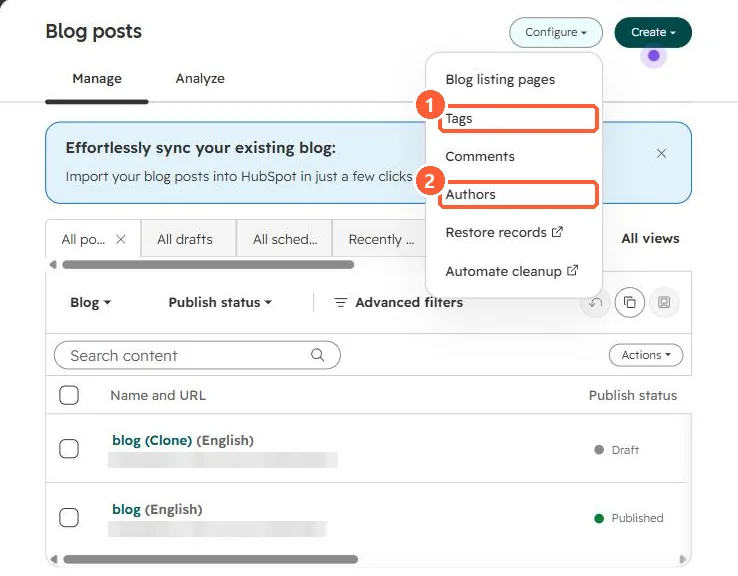Click the view tabs horizontal scrollbar
The image size is (738, 576).
208,265
